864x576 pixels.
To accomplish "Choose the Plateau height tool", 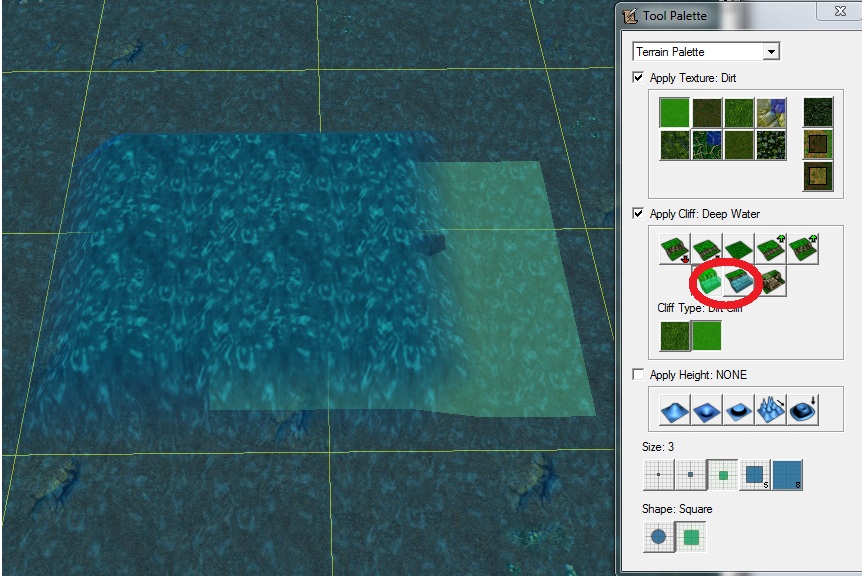I will click(803, 410).
